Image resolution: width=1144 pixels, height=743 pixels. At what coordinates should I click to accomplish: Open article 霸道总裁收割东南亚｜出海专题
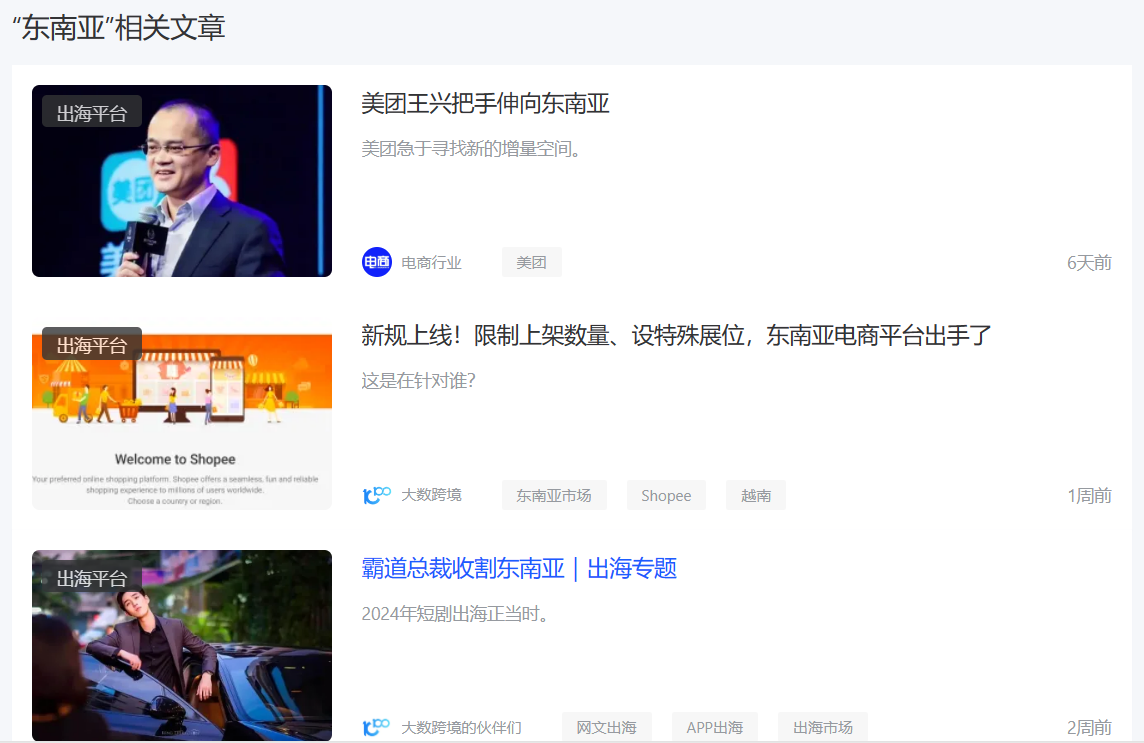519,568
